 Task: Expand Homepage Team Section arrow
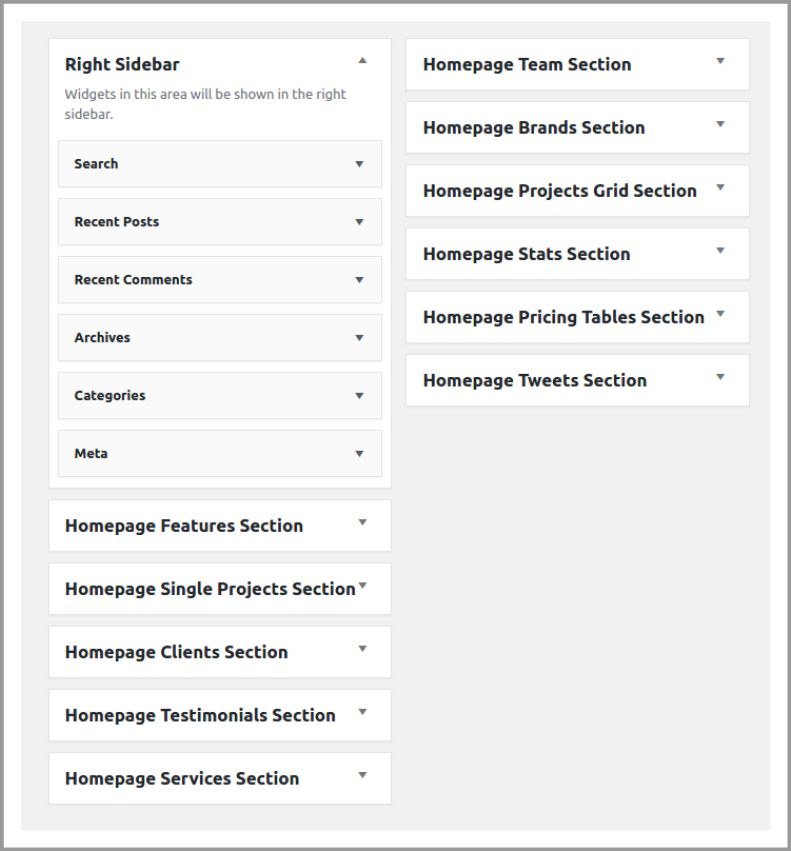click(x=720, y=61)
